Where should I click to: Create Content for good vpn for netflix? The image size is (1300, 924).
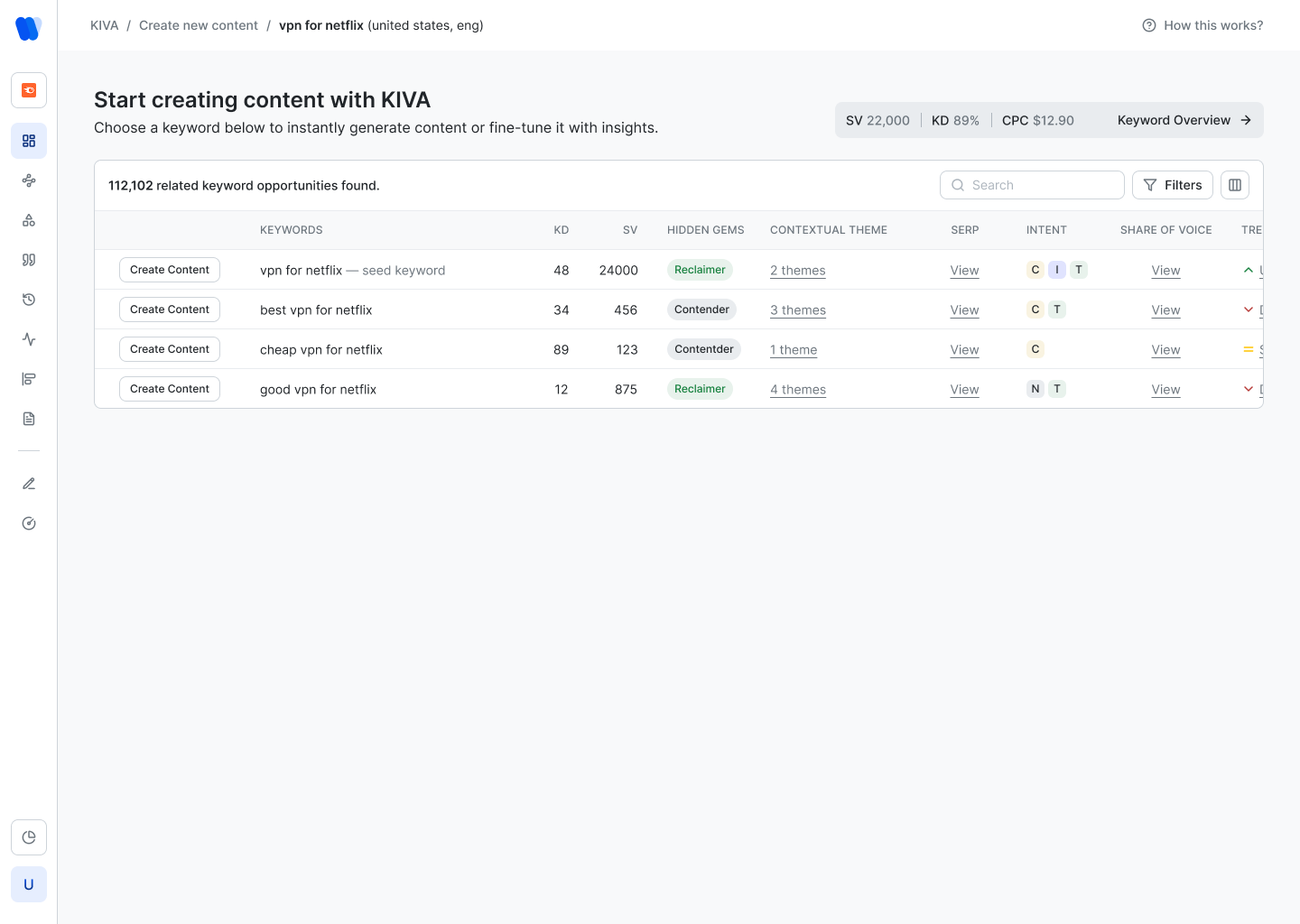(x=170, y=389)
